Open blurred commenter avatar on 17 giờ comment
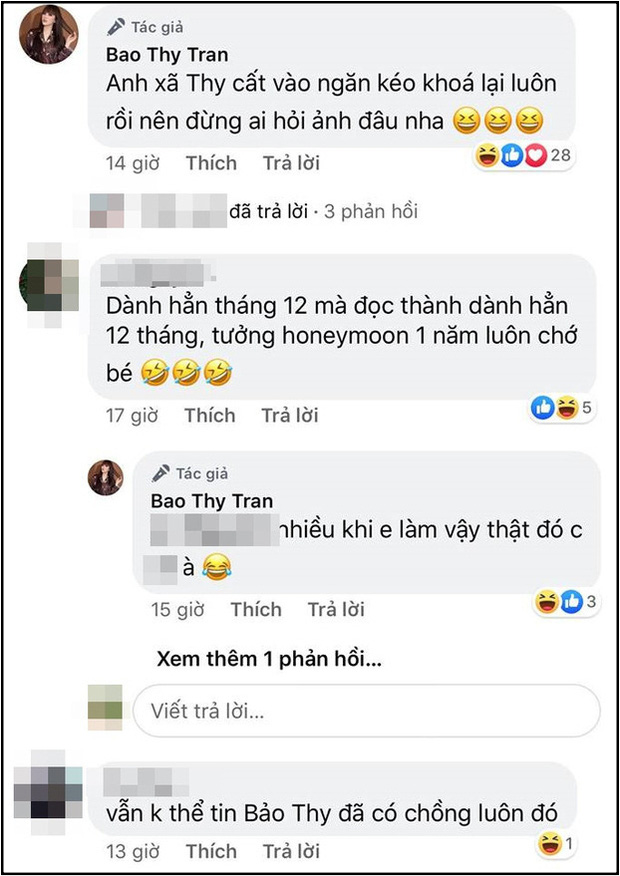 pyautogui.click(x=49, y=285)
